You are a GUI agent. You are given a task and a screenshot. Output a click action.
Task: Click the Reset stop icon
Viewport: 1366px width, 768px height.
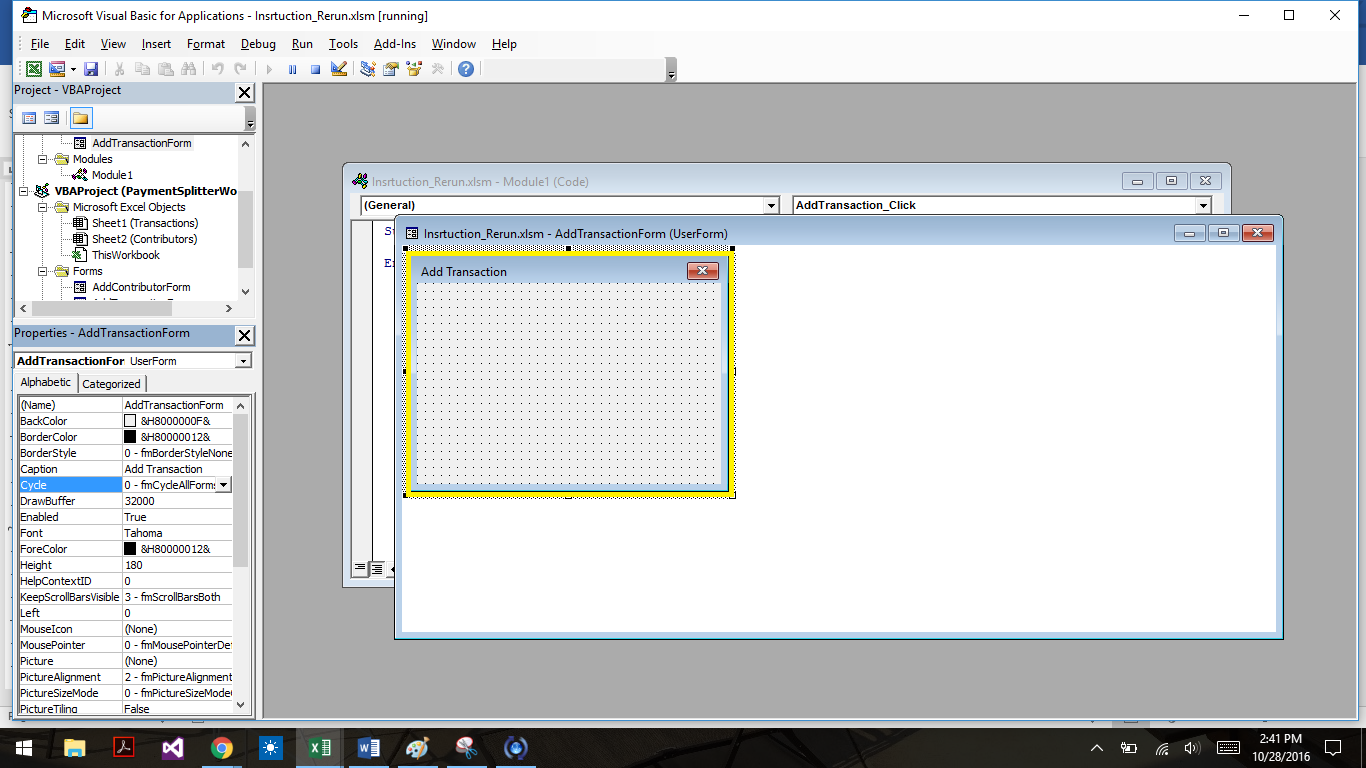click(x=315, y=69)
